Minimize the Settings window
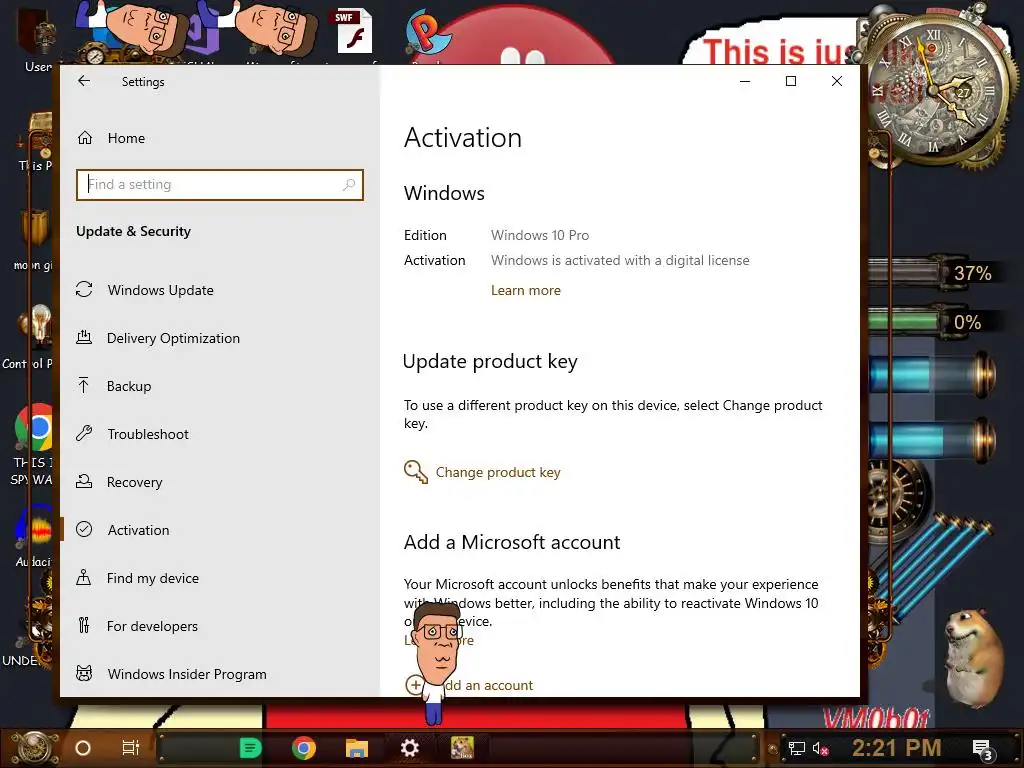This screenshot has height=768, width=1024. click(x=745, y=81)
